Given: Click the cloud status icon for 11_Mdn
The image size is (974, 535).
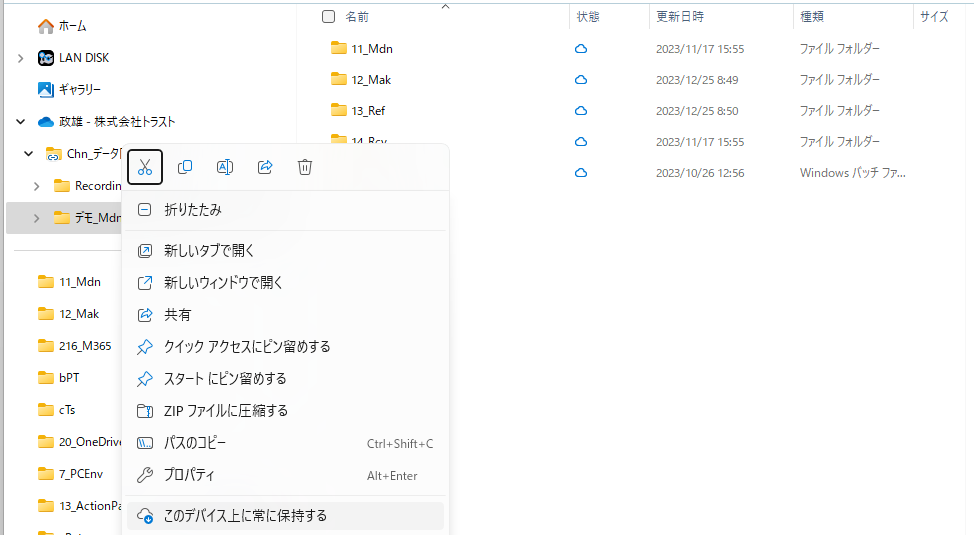Looking at the screenshot, I should pyautogui.click(x=581, y=49).
